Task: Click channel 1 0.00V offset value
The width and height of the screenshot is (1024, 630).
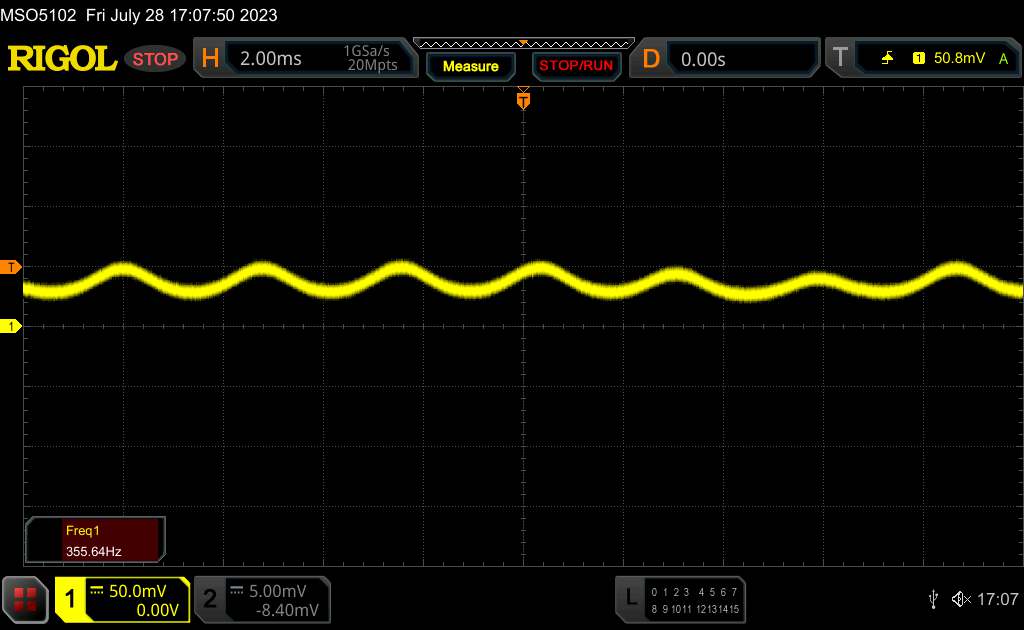Action: tap(157, 610)
